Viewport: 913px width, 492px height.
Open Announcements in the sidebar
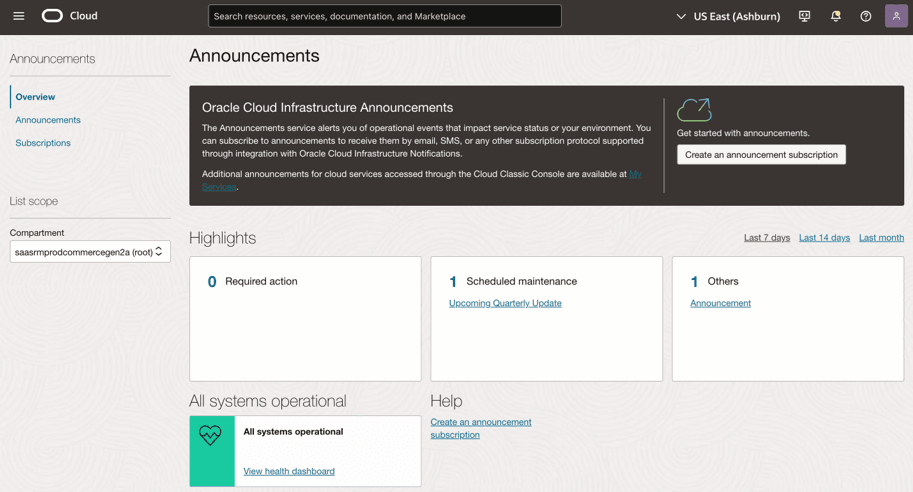coord(48,120)
